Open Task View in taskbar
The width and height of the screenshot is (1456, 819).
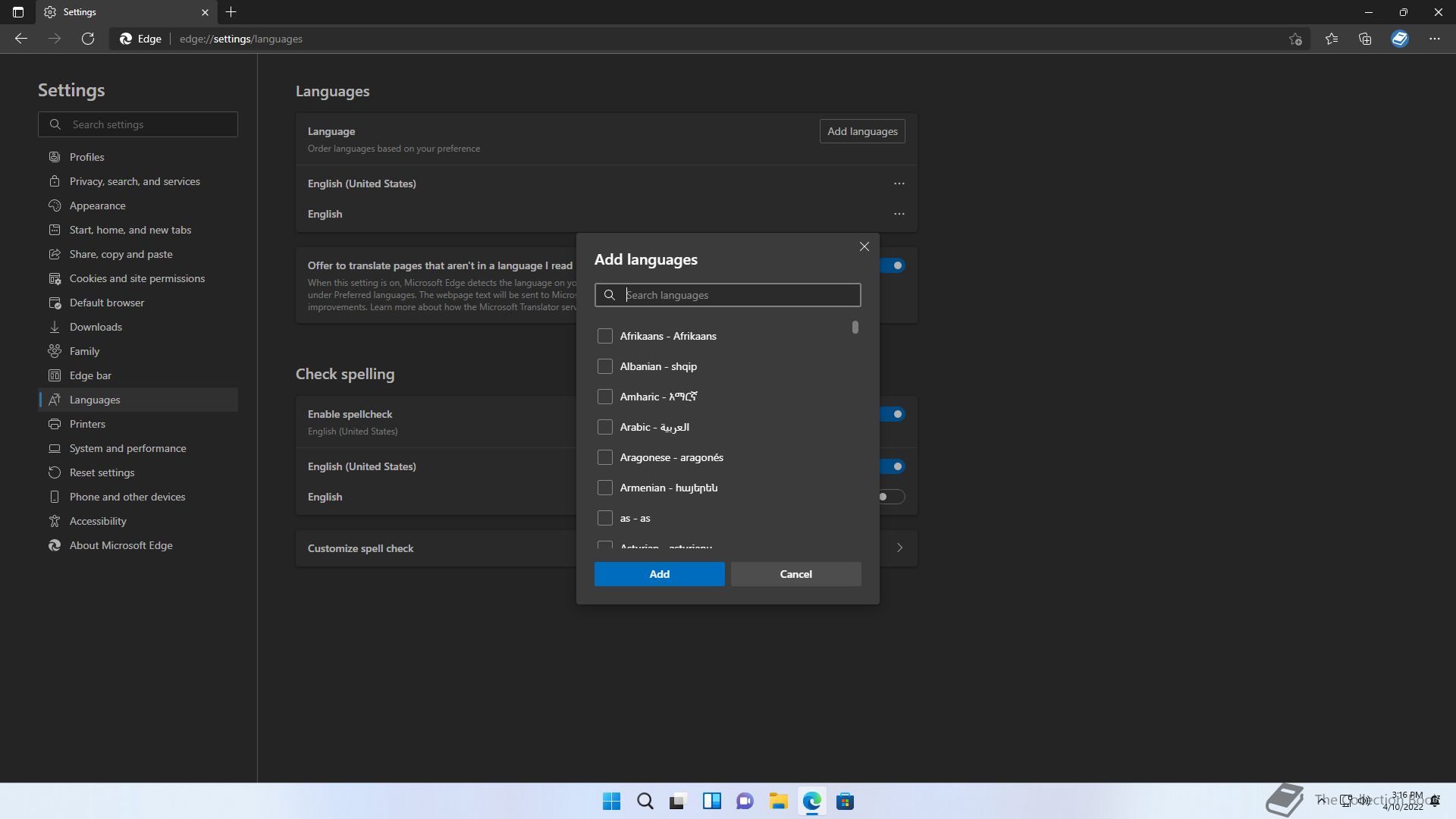(x=678, y=802)
